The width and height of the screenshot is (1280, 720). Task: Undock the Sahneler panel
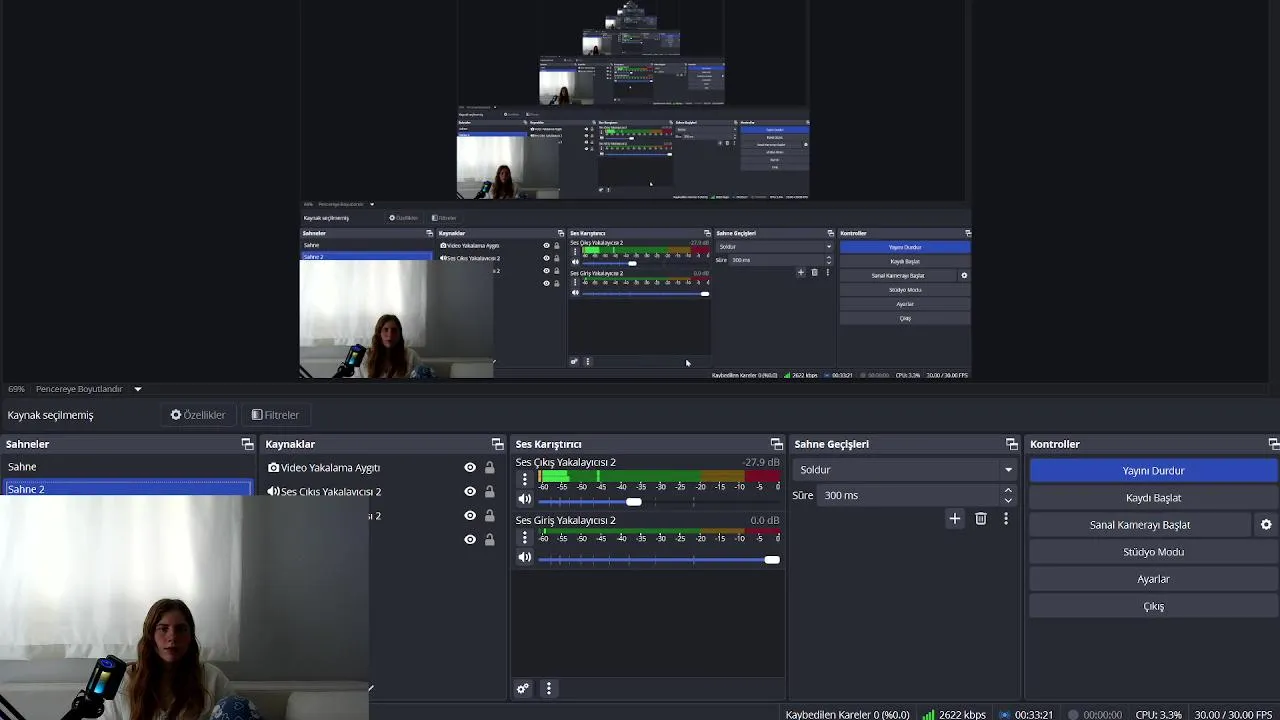[247, 444]
